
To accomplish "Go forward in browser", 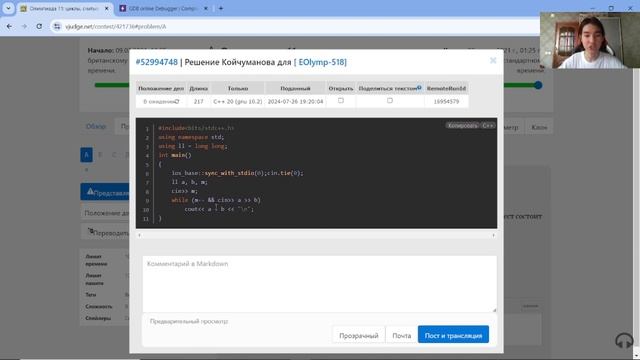I will pos(24,26).
